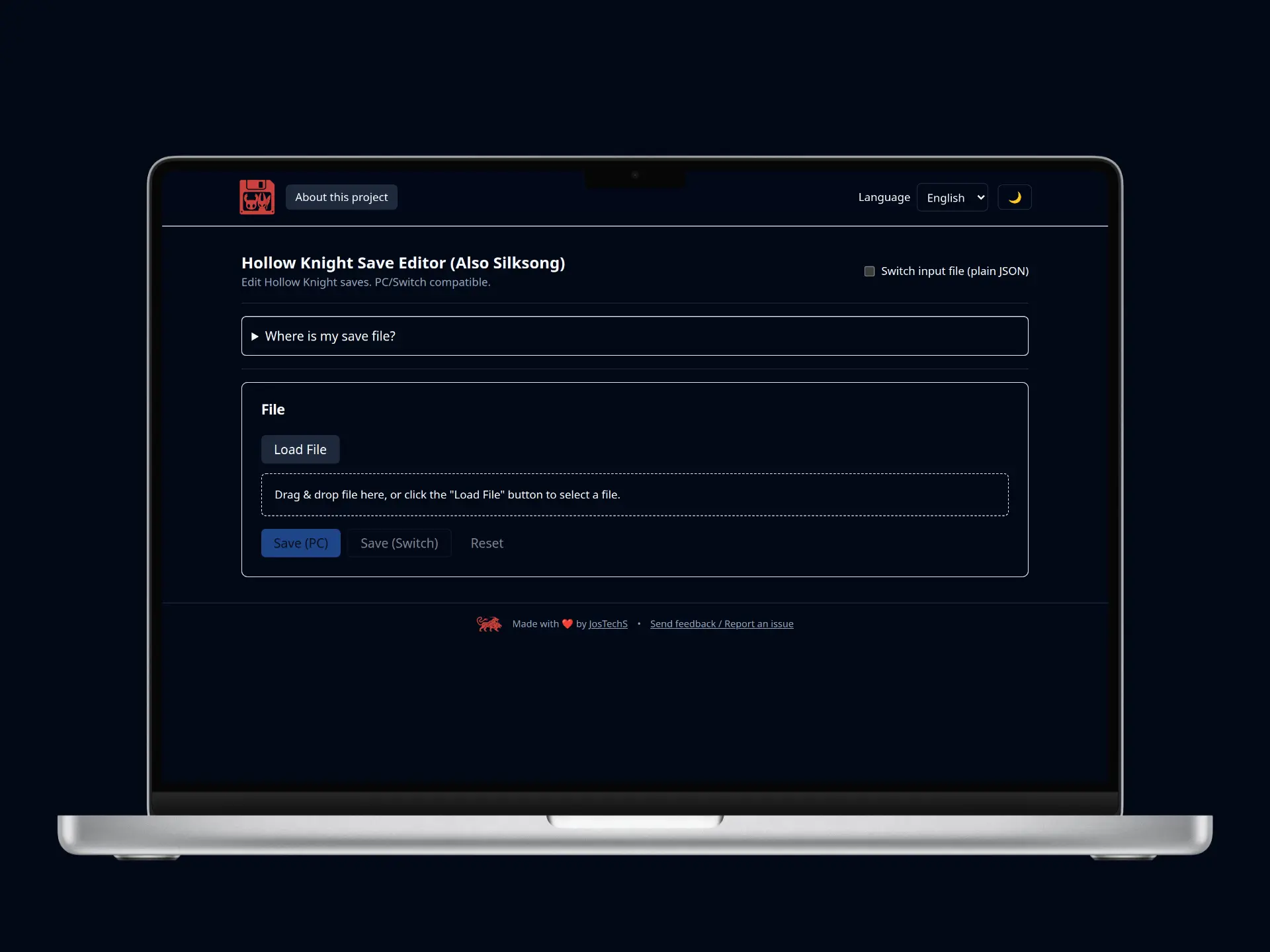Toggle dark mode with the moon icon
Viewport: 1270px width, 952px height.
[1014, 197]
